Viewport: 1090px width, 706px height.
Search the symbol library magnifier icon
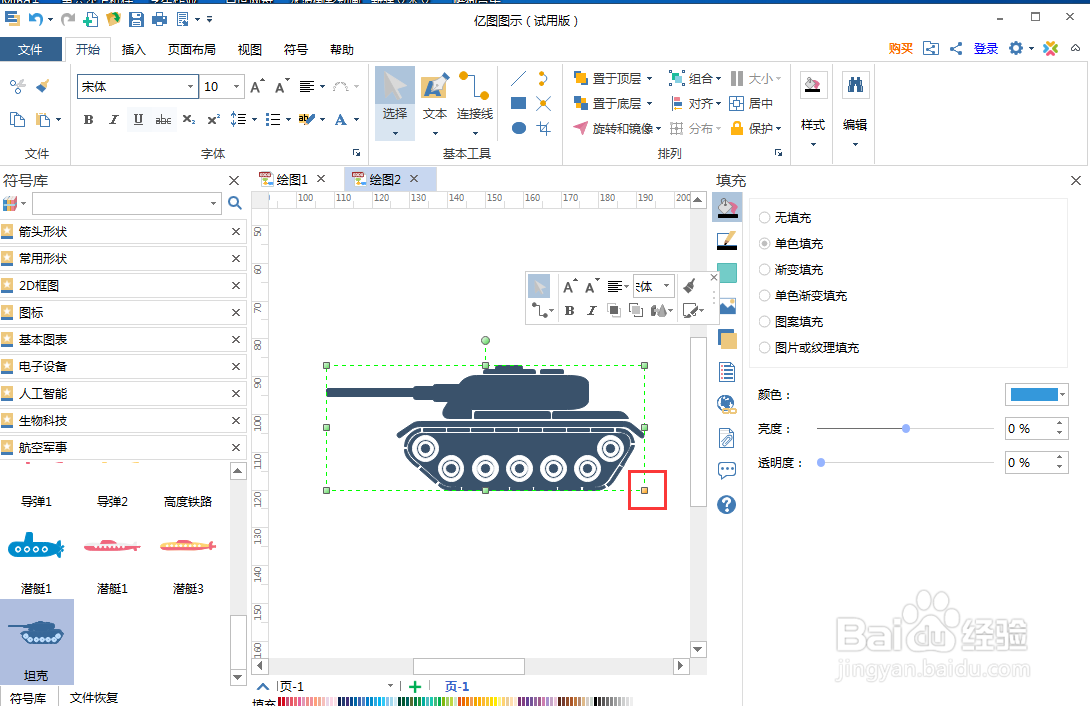pyautogui.click(x=235, y=203)
